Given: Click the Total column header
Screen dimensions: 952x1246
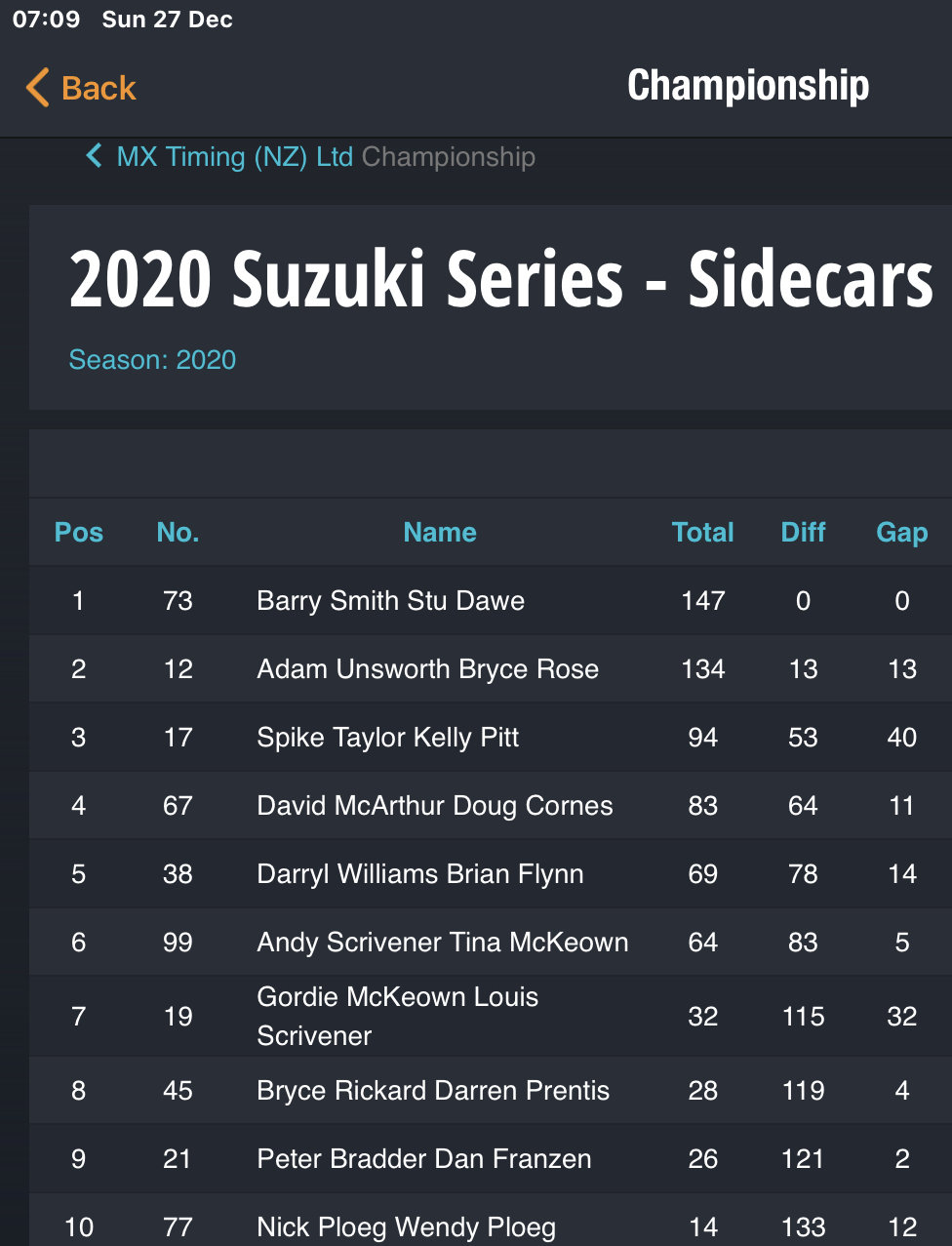Looking at the screenshot, I should [x=703, y=532].
